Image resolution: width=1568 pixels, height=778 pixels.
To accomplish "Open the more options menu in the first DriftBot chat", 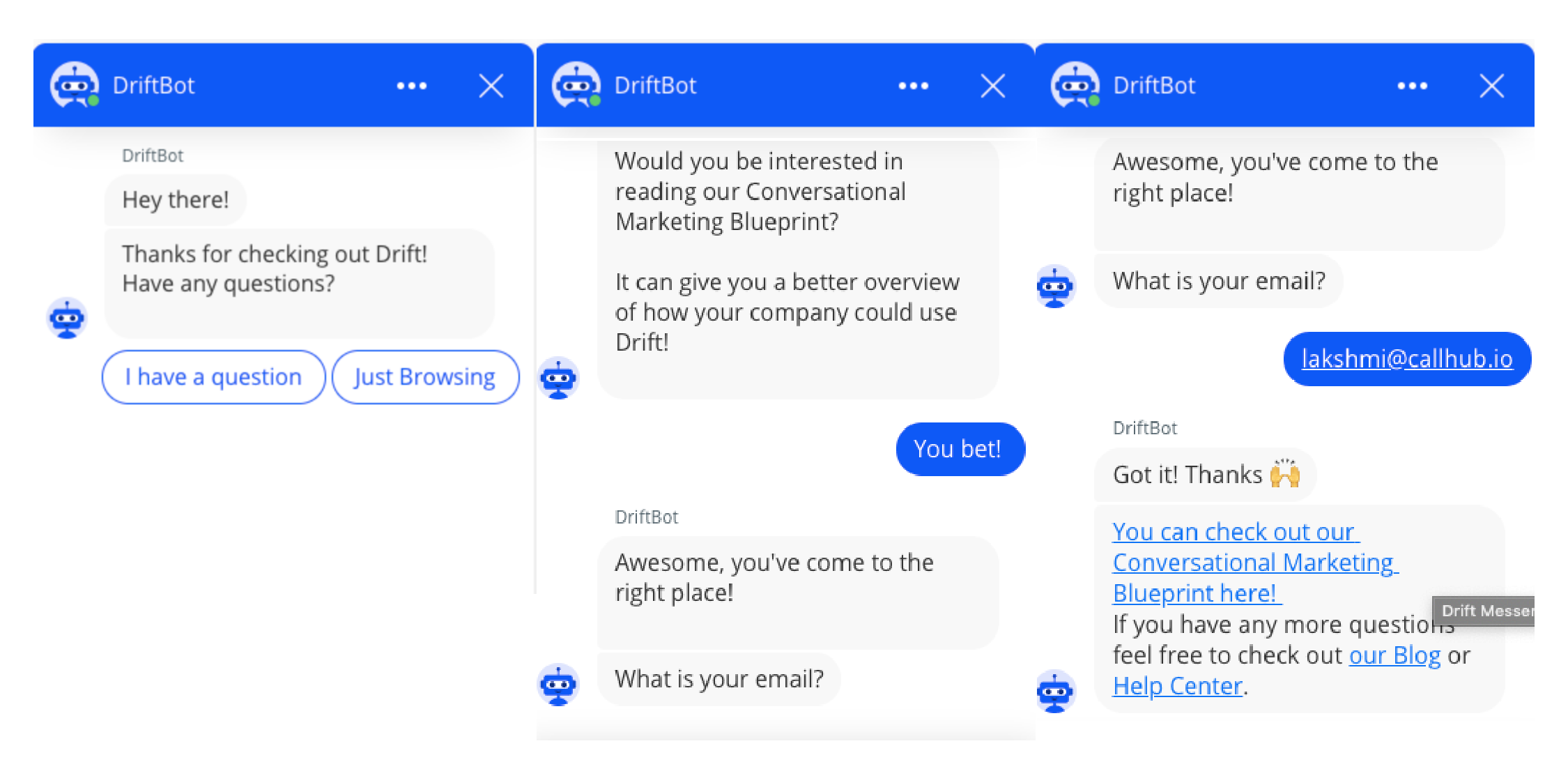I will [x=412, y=86].
